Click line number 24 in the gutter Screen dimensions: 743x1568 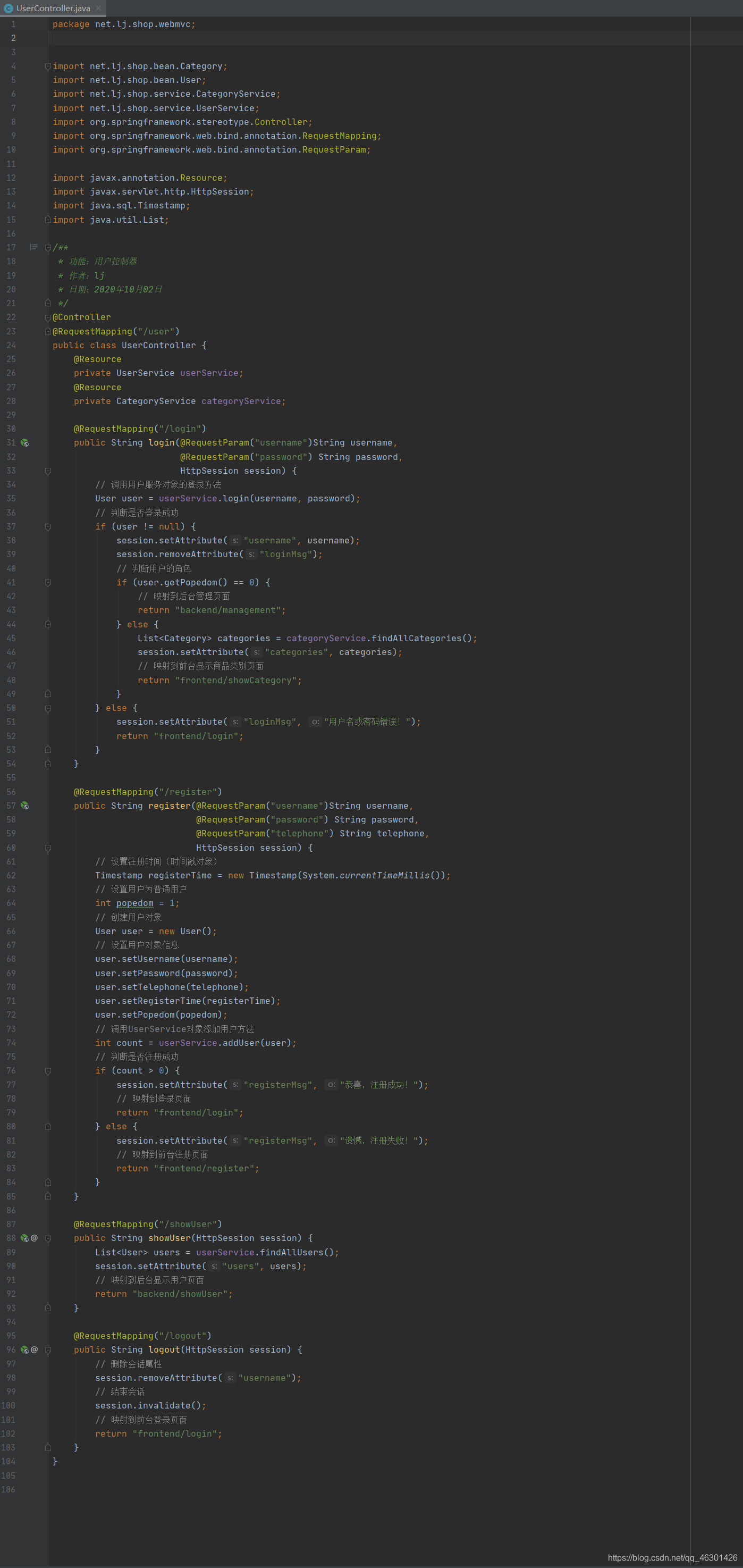tap(11, 345)
